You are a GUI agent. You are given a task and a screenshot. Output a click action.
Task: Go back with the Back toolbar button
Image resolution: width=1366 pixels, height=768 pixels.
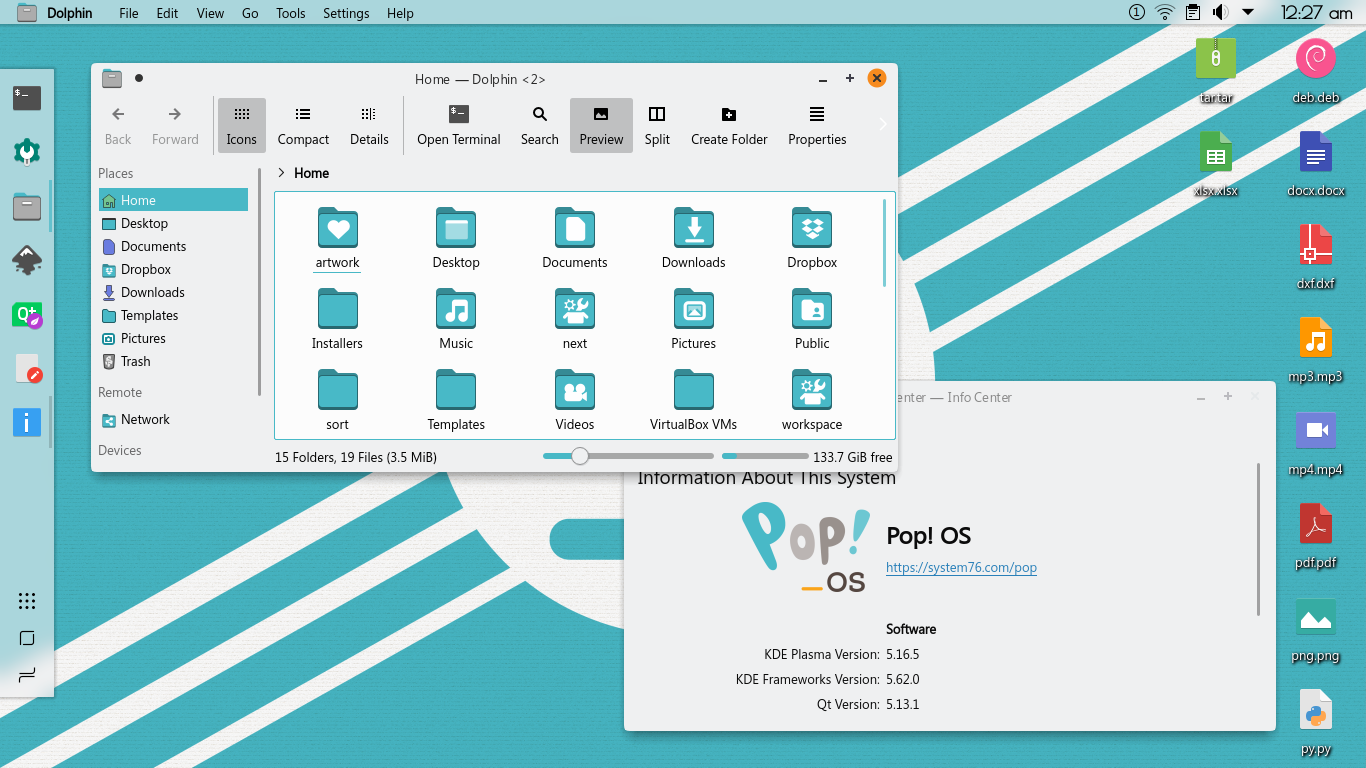[118, 125]
